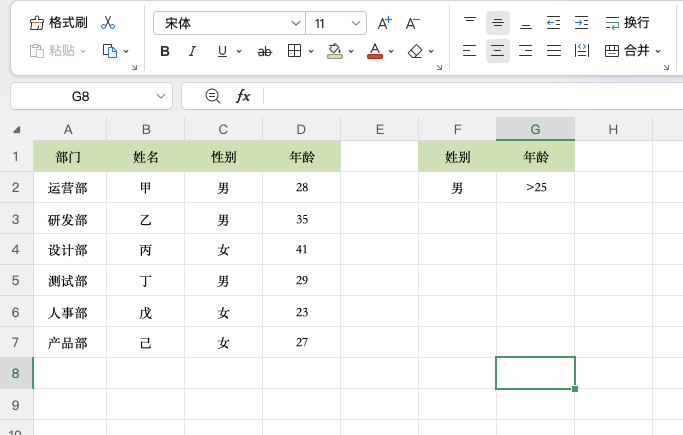This screenshot has width=683, height=435.
Task: Toggle bold formatting
Action: tap(165, 51)
